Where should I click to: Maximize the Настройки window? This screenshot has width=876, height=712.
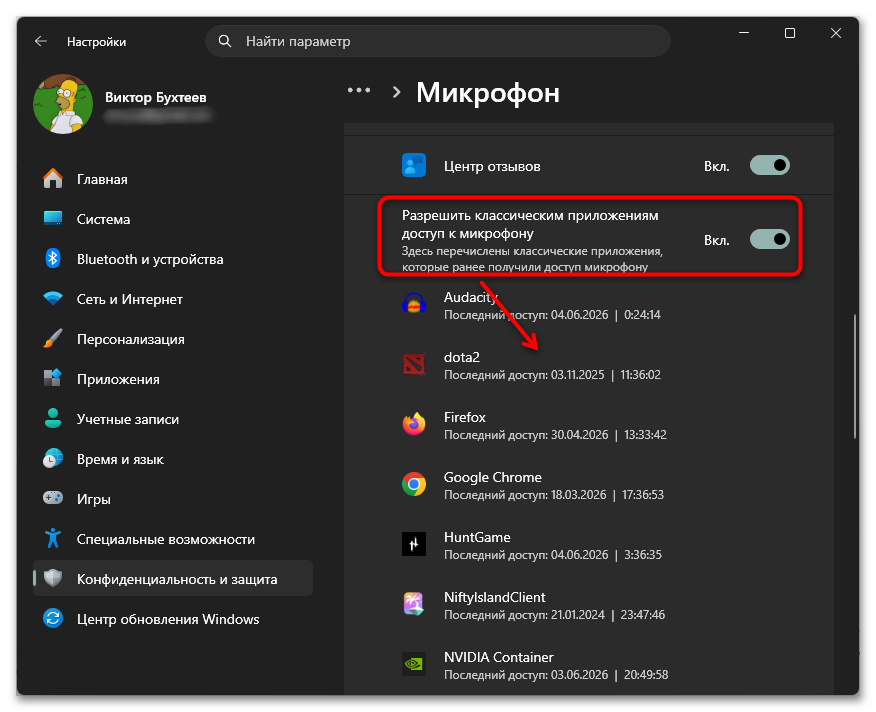pos(789,33)
